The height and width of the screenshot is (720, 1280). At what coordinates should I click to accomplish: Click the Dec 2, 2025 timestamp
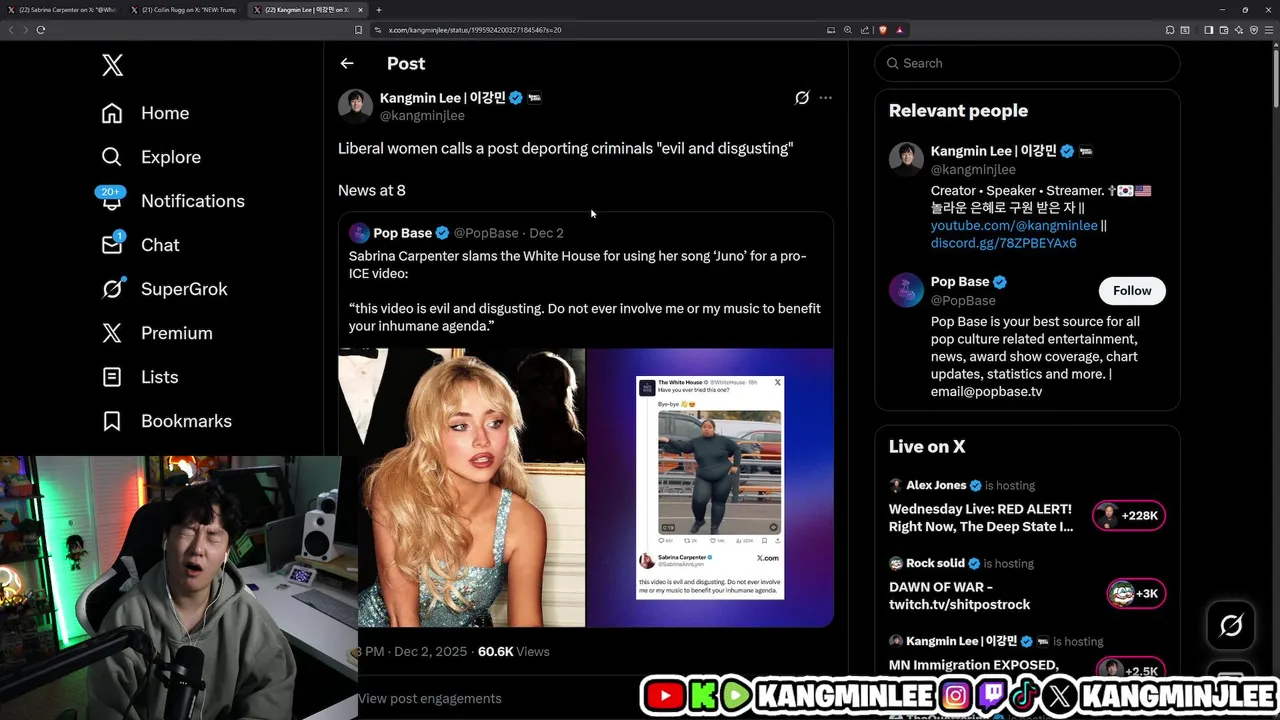pyautogui.click(x=430, y=651)
